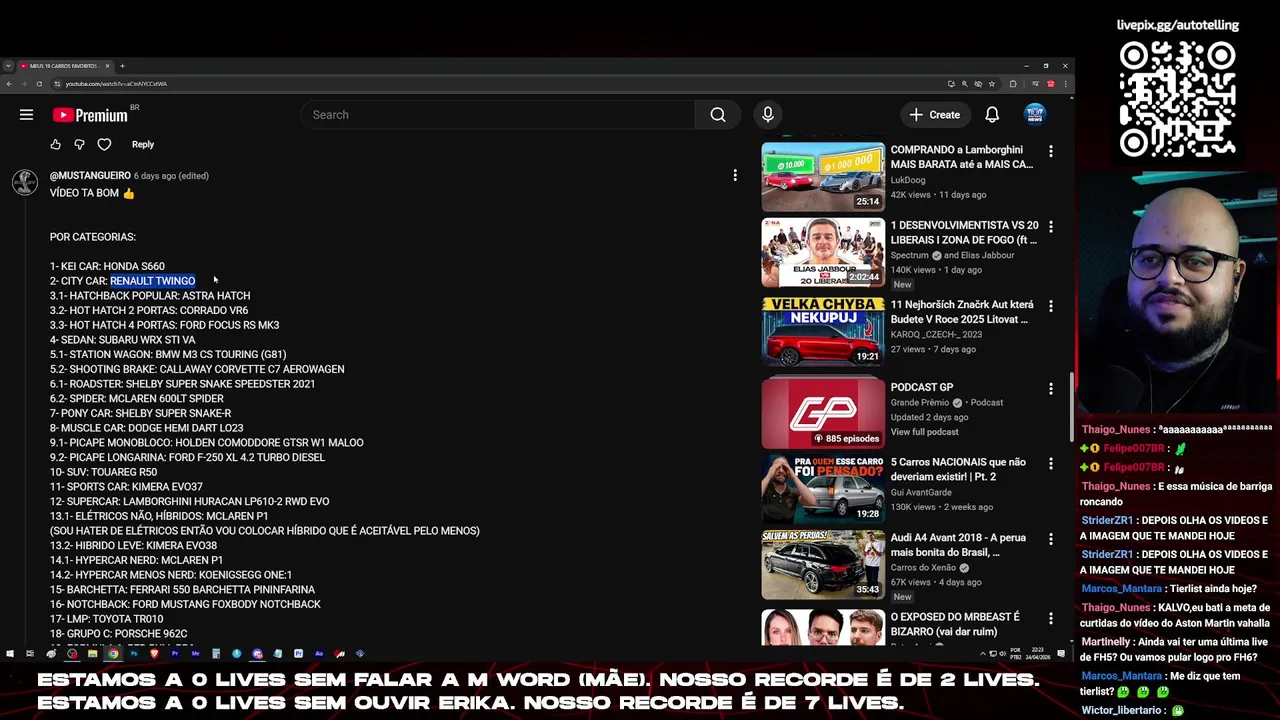Image resolution: width=1280 pixels, height=720 pixels.
Task: Open more options for MrBeast exposed video
Action: (1050, 618)
